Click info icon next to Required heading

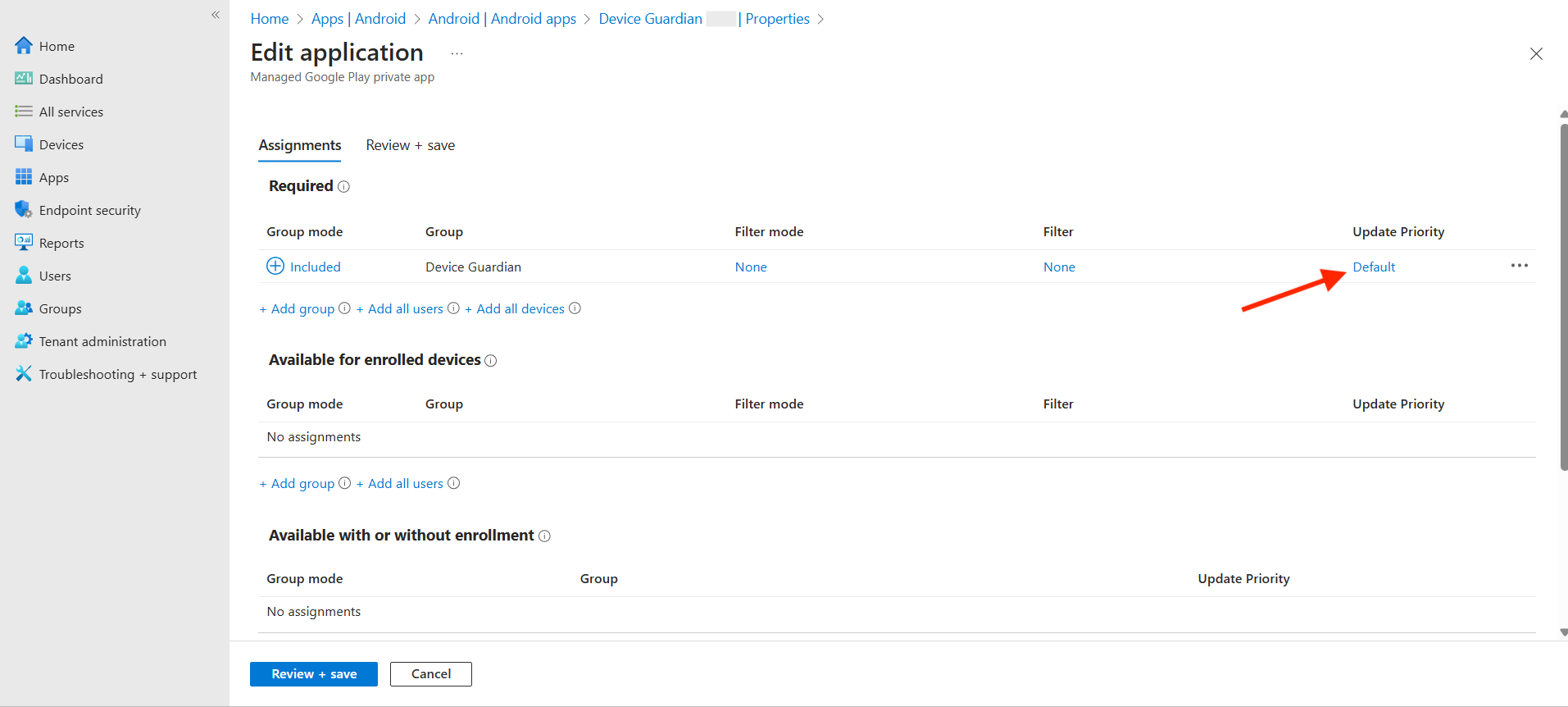tap(344, 187)
